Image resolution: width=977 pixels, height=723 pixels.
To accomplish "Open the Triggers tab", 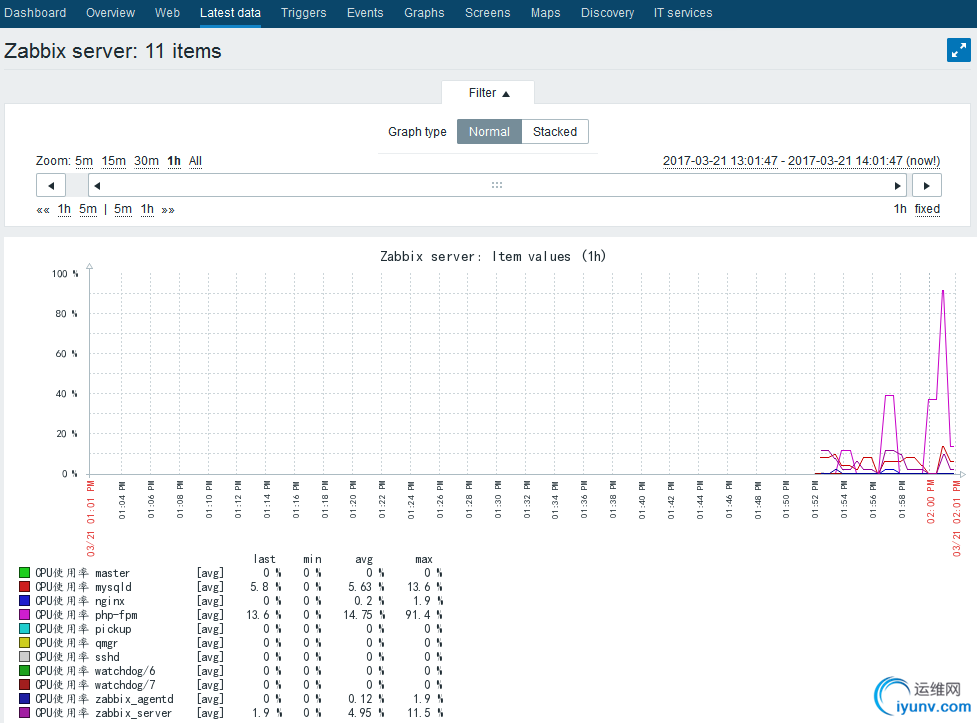I will 303,12.
